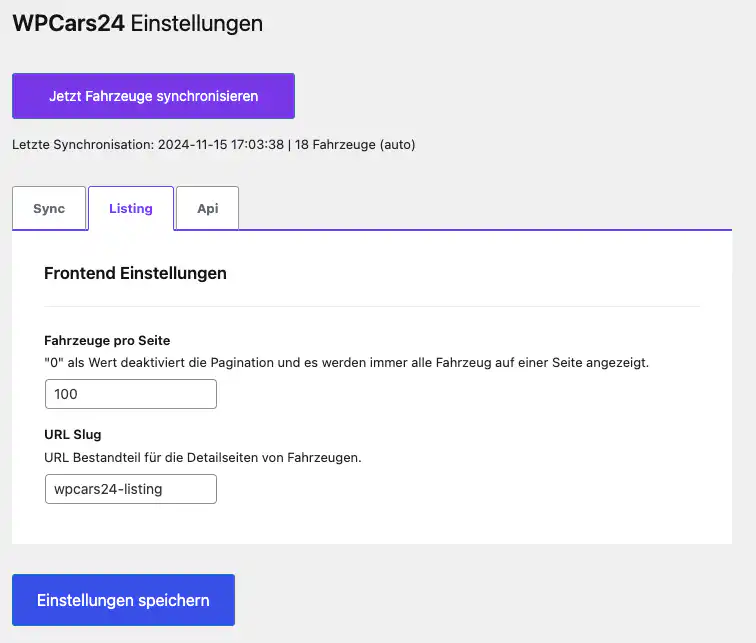Click the WPCars24 Einstellungen page title
Image resolution: width=756 pixels, height=643 pixels.
coord(137,23)
